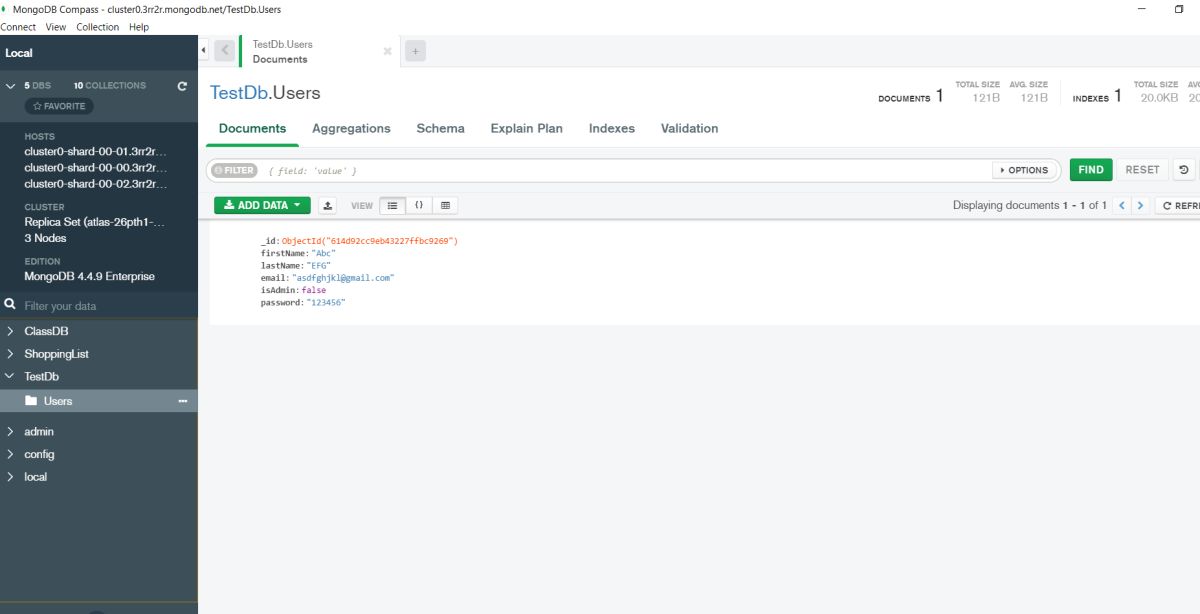Click the Find button

click(x=1091, y=170)
